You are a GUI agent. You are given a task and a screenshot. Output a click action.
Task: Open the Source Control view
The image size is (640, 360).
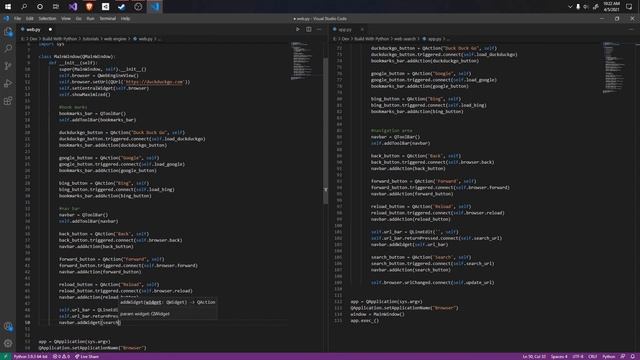coord(8,66)
